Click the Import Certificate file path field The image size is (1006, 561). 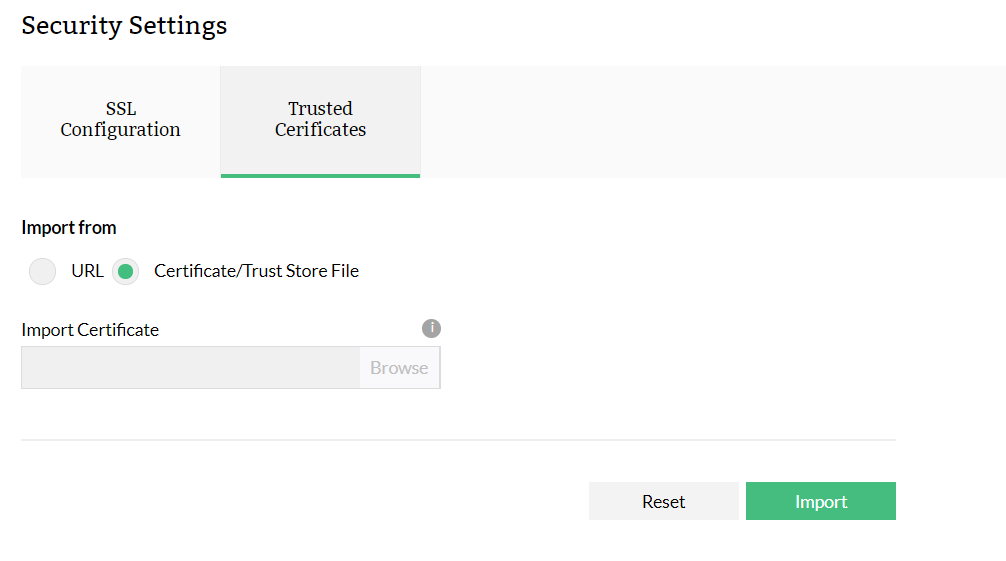tap(190, 368)
